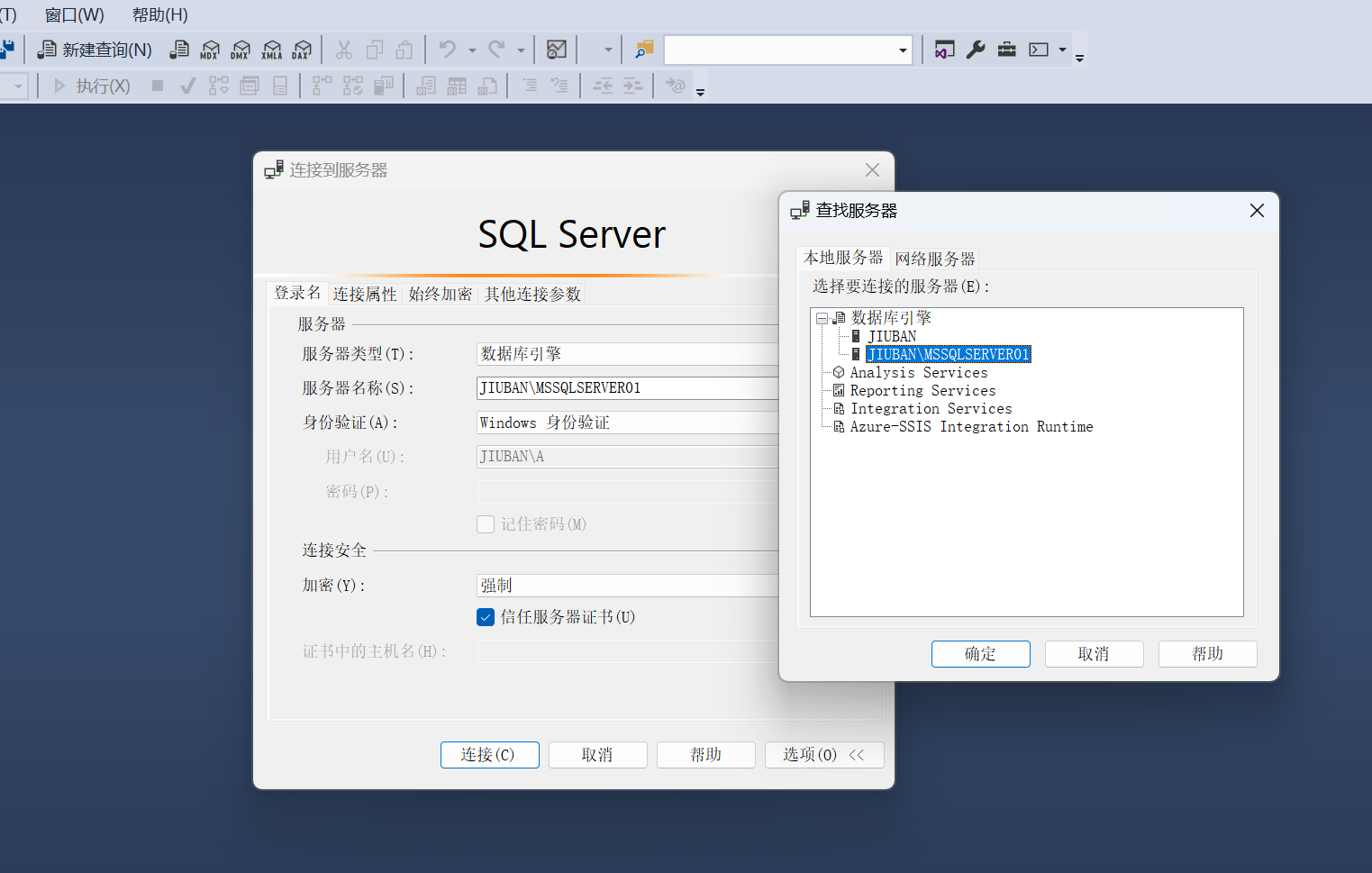The height and width of the screenshot is (873, 1372).
Task: Click the Copy icon in the toolbar
Action: pos(375,50)
